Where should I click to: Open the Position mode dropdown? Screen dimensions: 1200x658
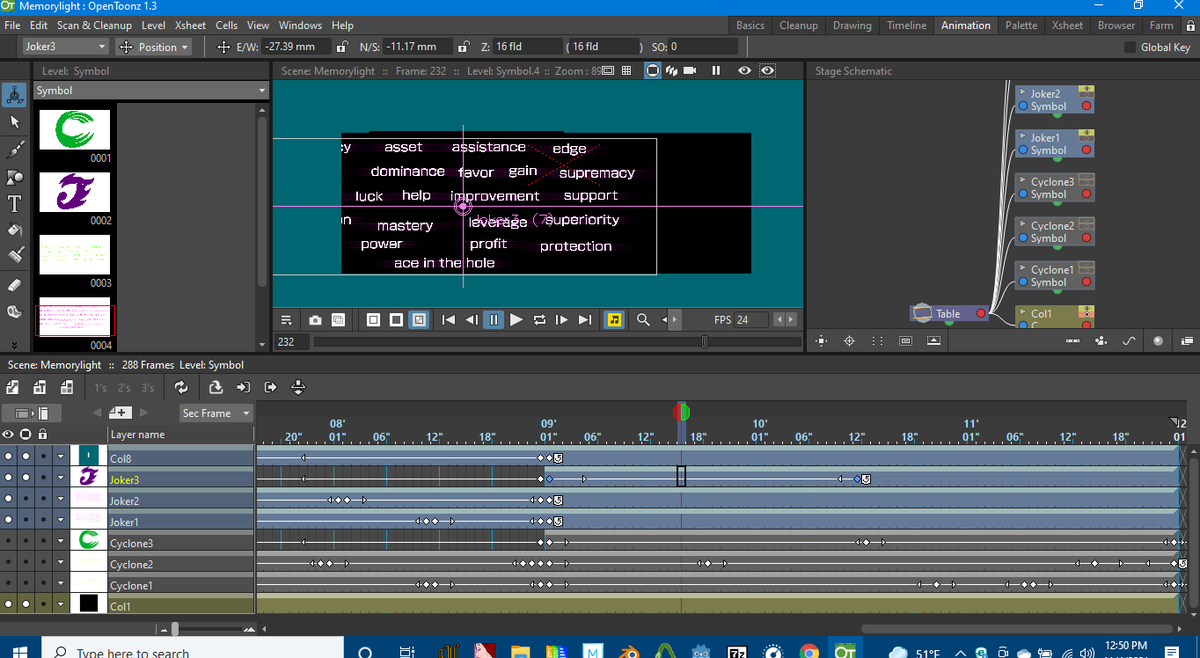pos(153,47)
